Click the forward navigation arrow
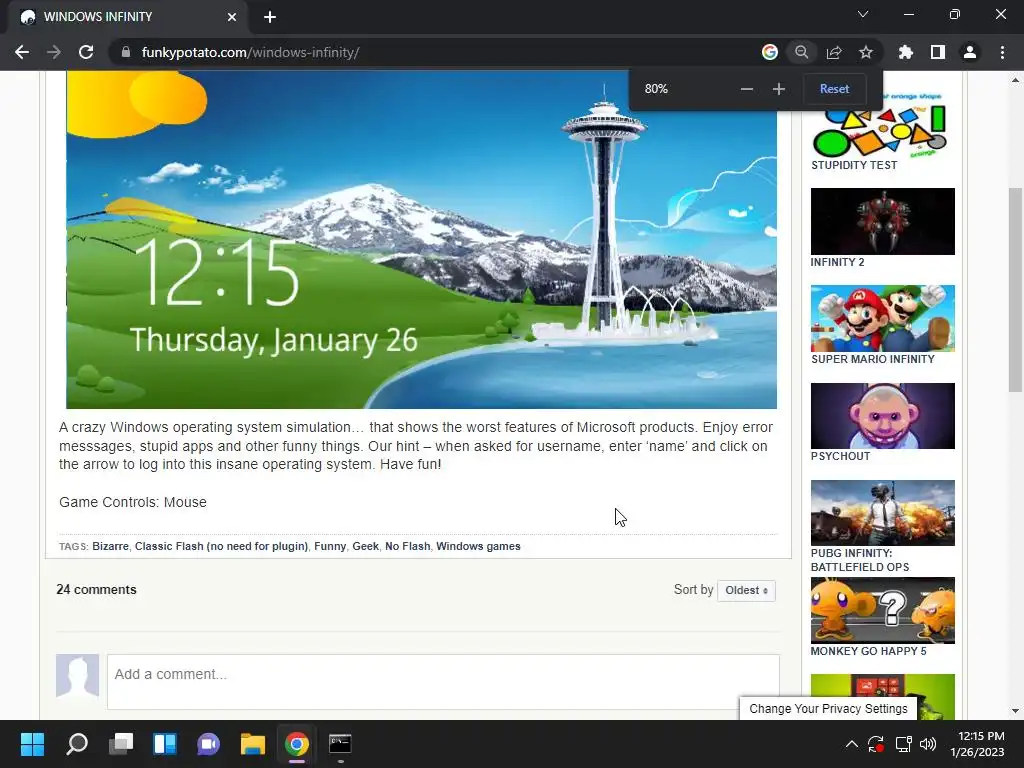Viewport: 1024px width, 768px height. 54,52
